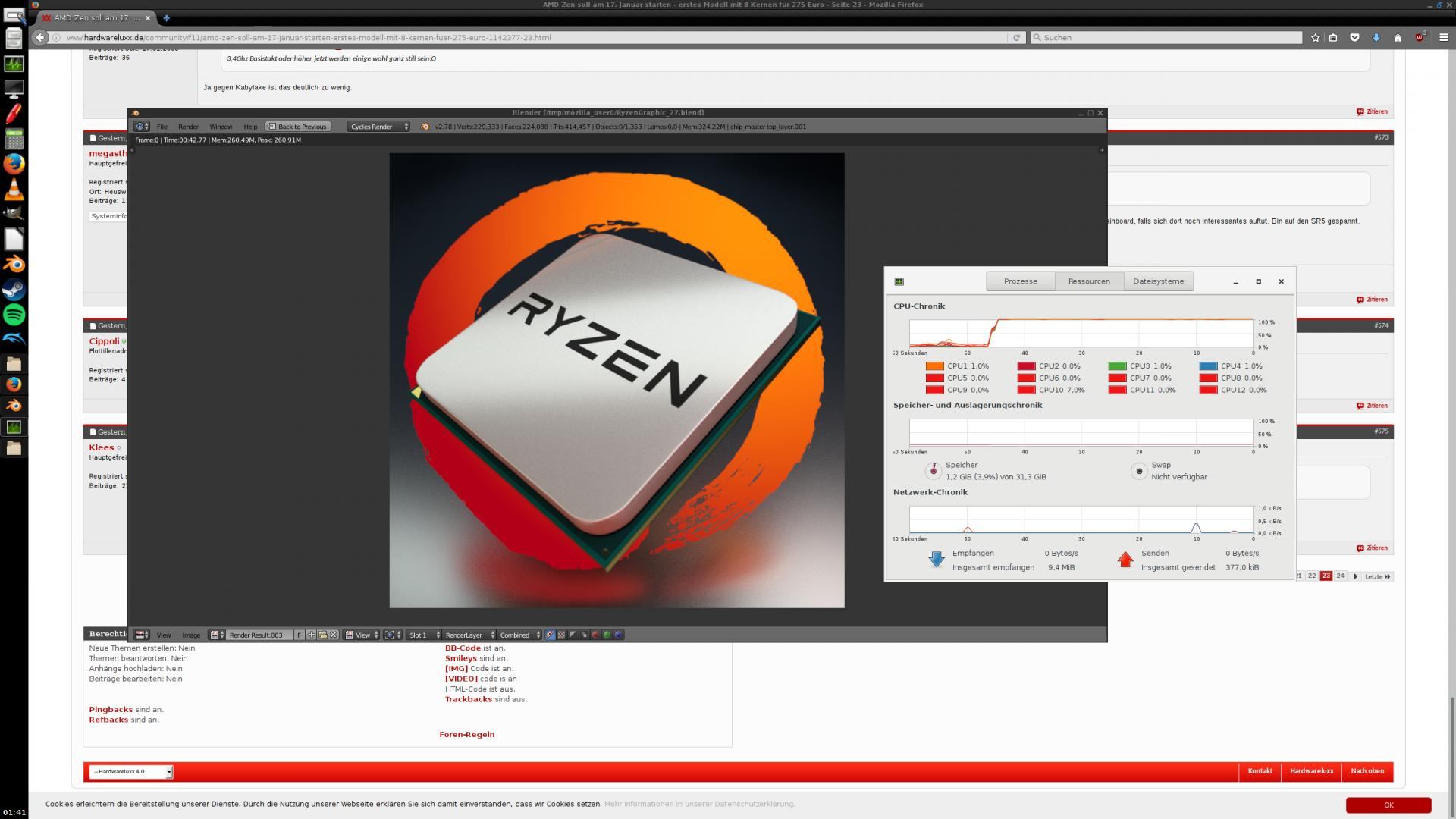Viewport: 1456px width, 819px height.
Task: Open Pocket icon in Firefox toolbar
Action: (1354, 37)
